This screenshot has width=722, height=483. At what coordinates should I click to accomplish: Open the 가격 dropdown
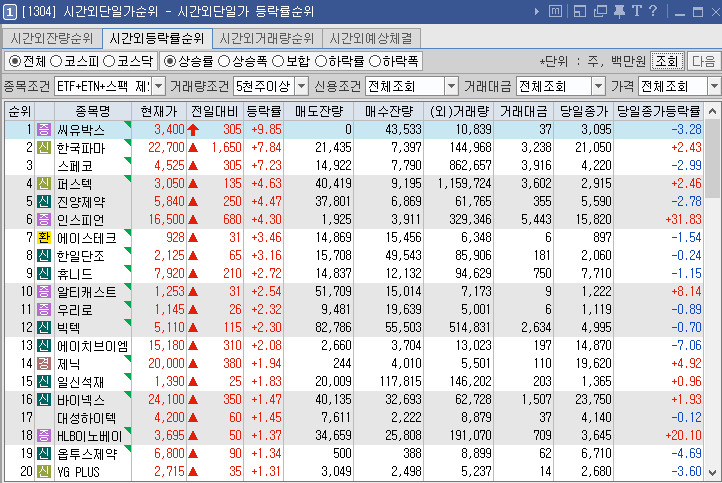pos(714,86)
